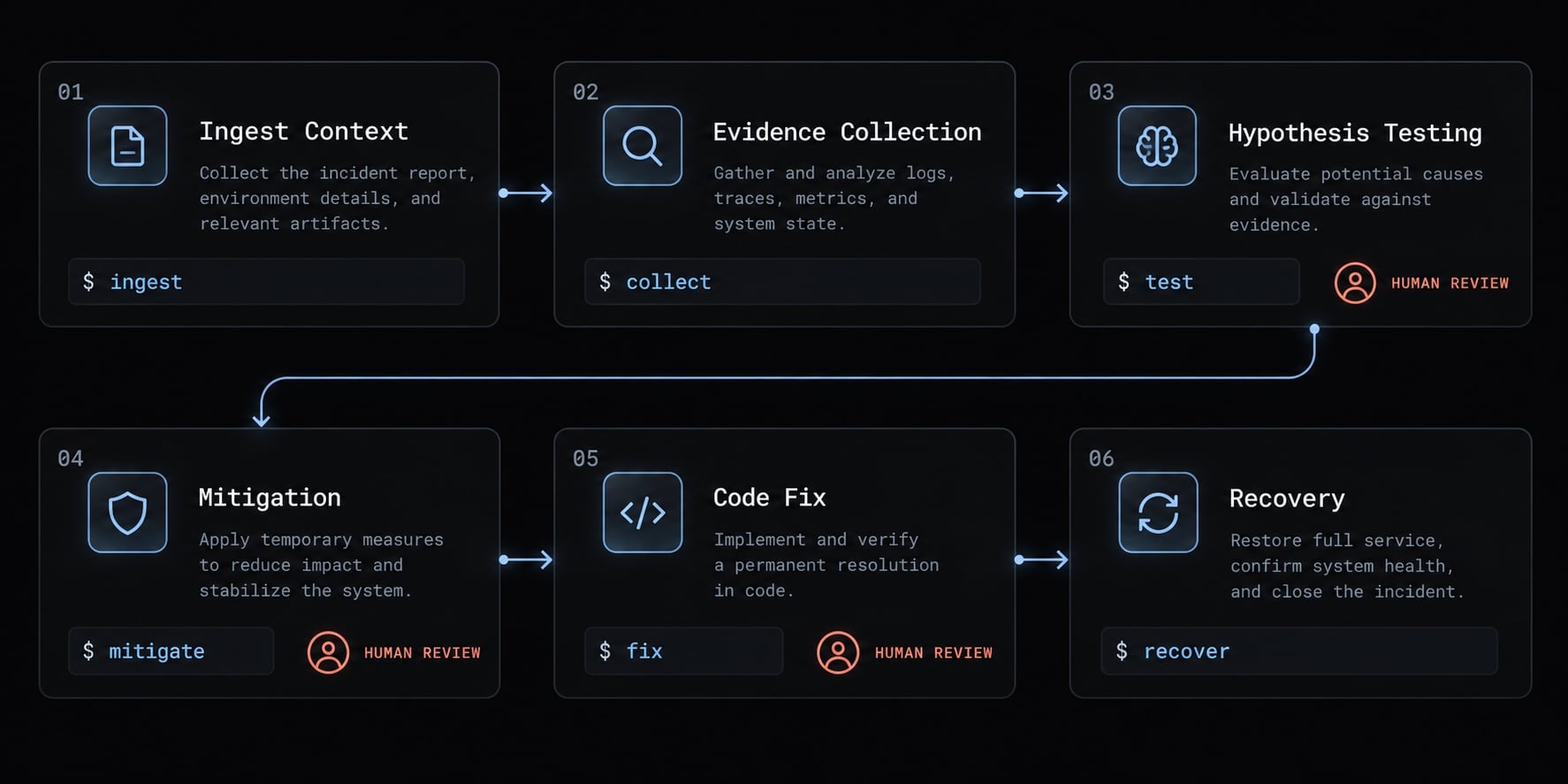Viewport: 1568px width, 784px height.
Task: Click step number '04'
Action: [x=71, y=459]
